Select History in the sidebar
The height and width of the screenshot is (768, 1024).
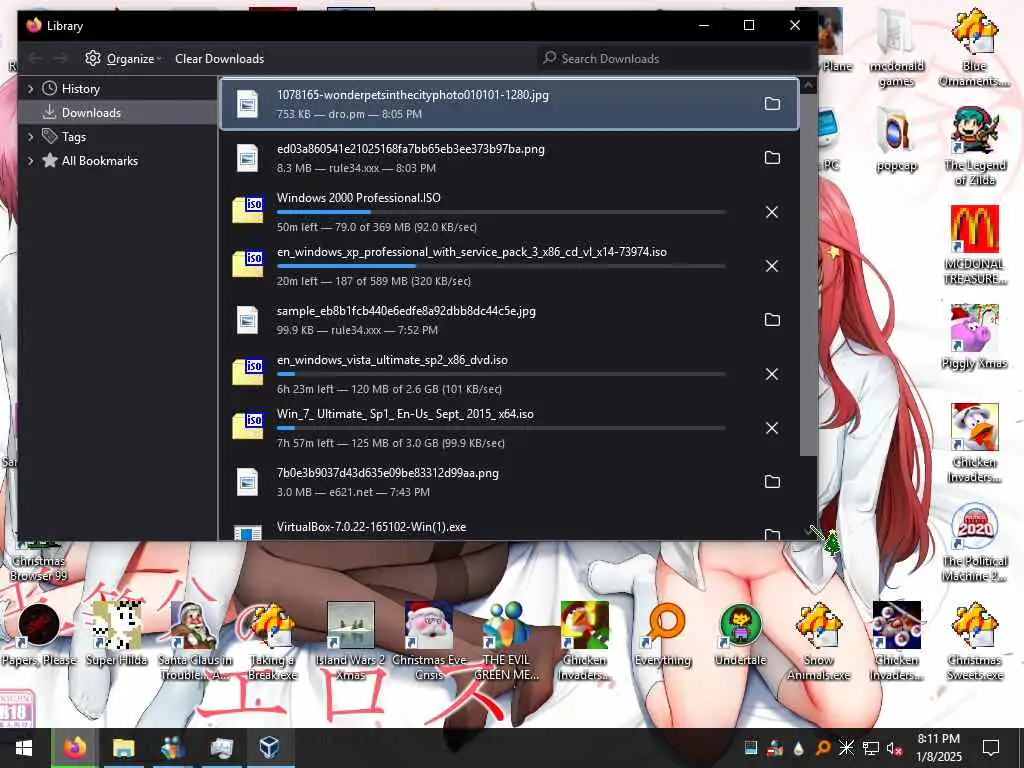click(x=80, y=89)
